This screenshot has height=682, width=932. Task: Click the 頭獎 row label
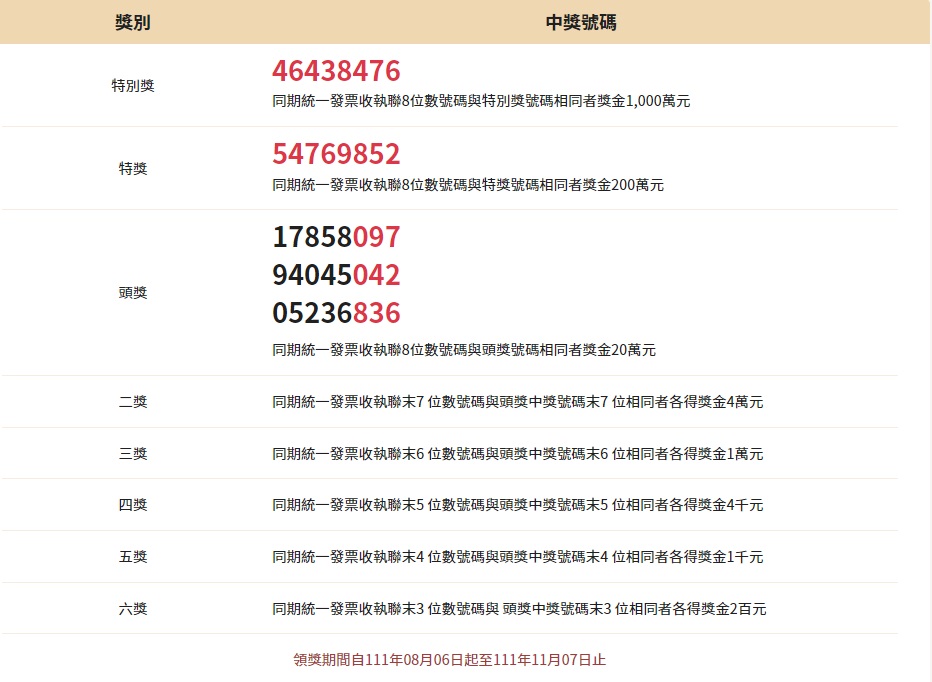click(x=133, y=293)
